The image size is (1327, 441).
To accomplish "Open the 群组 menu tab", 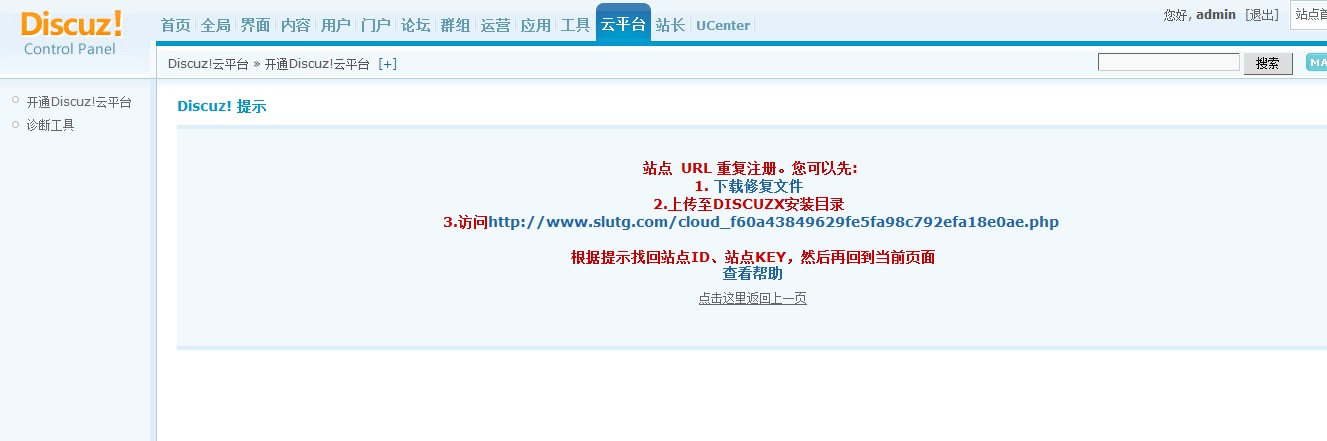I will click(455, 25).
